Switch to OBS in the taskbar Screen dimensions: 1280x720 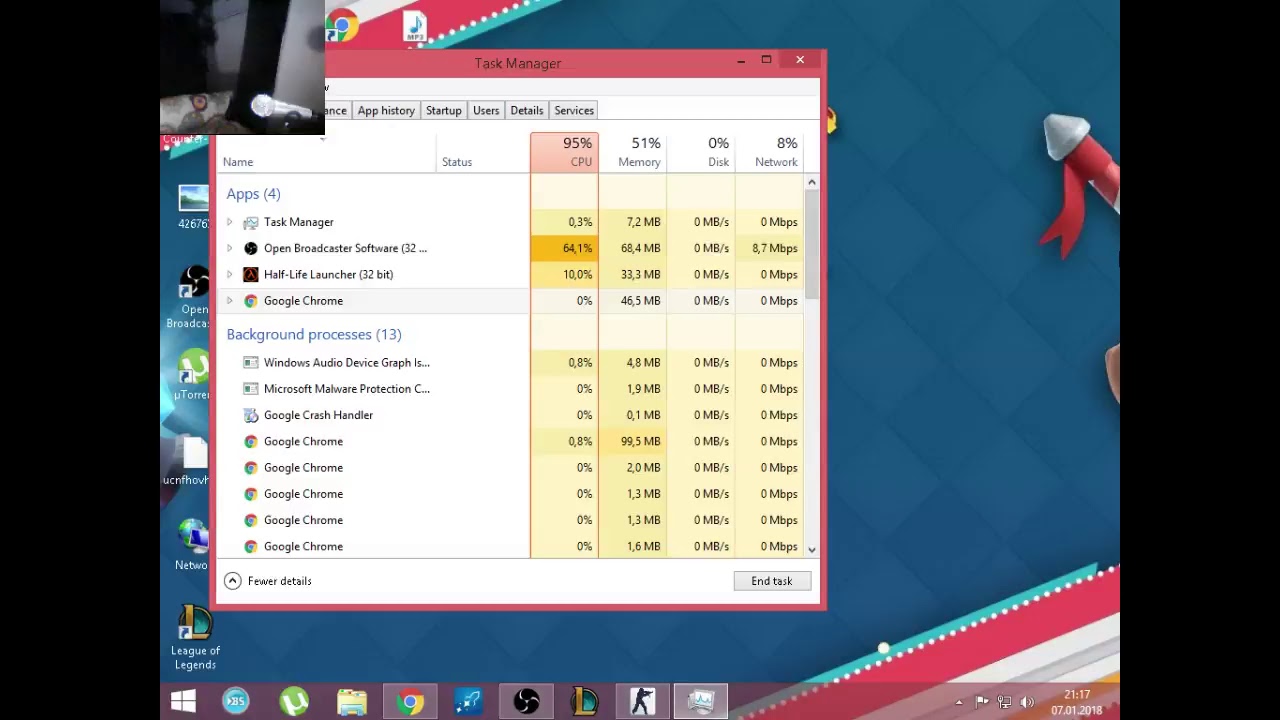[x=527, y=701]
